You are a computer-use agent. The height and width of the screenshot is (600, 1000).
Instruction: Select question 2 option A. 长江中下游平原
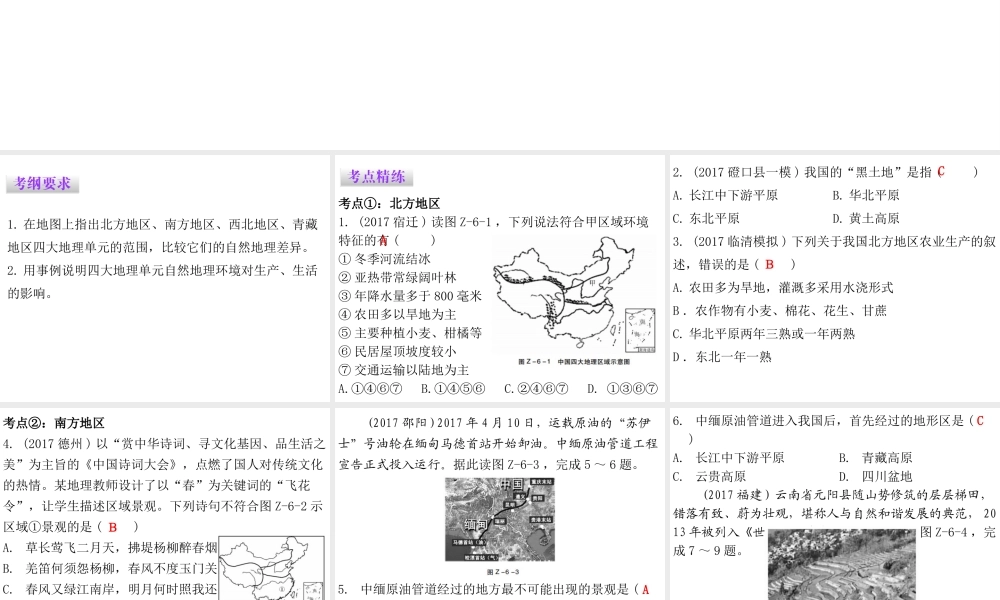pos(725,195)
